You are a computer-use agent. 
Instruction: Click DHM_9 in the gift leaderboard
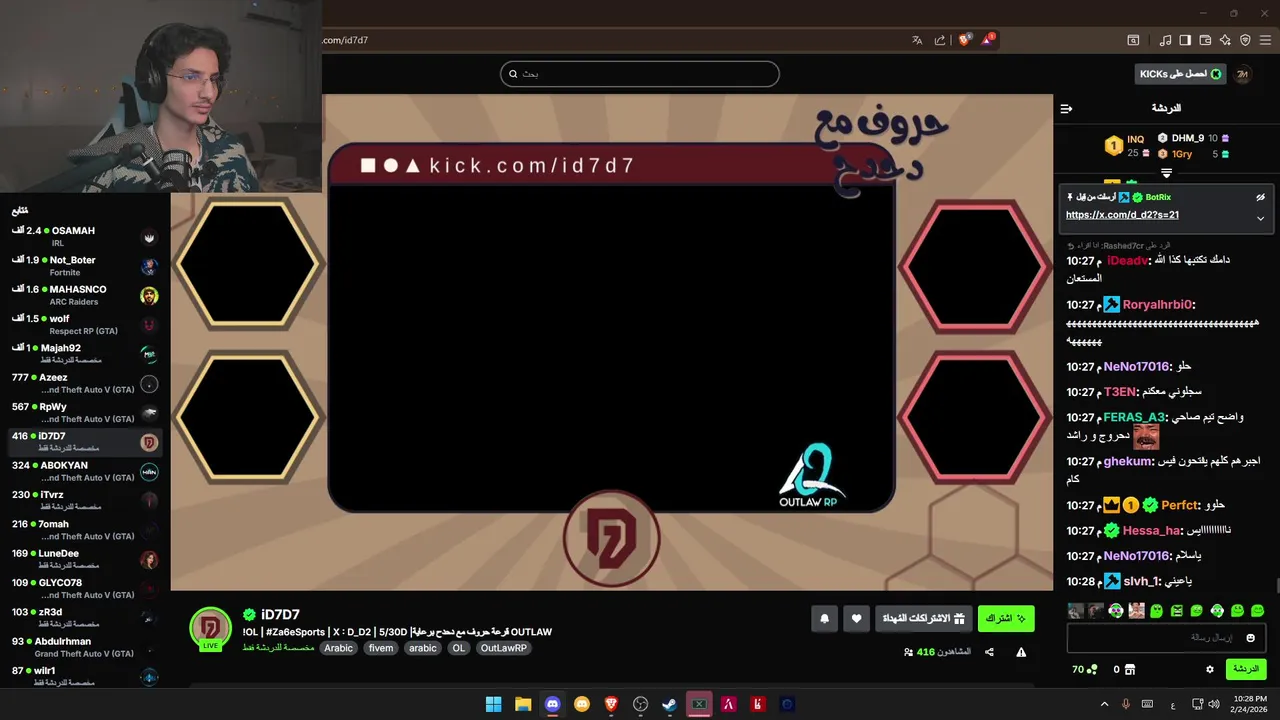click(1188, 138)
